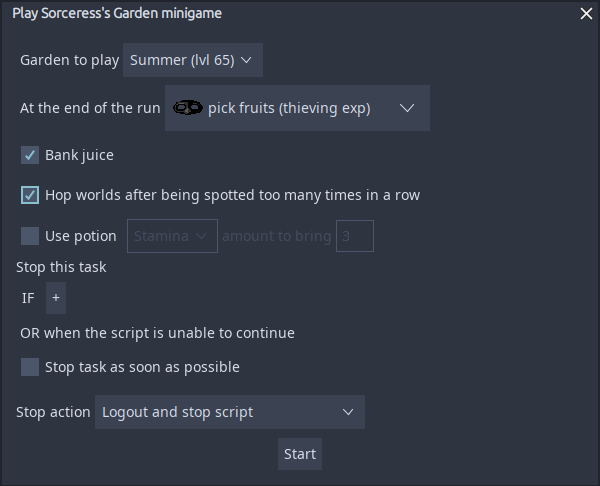Open the Logout and stop script dropdown

click(229, 412)
